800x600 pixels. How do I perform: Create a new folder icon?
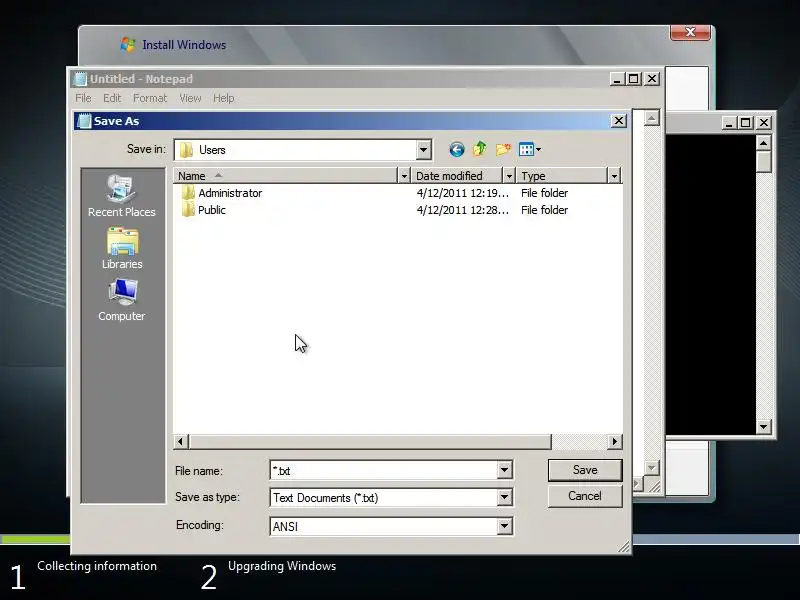point(503,149)
